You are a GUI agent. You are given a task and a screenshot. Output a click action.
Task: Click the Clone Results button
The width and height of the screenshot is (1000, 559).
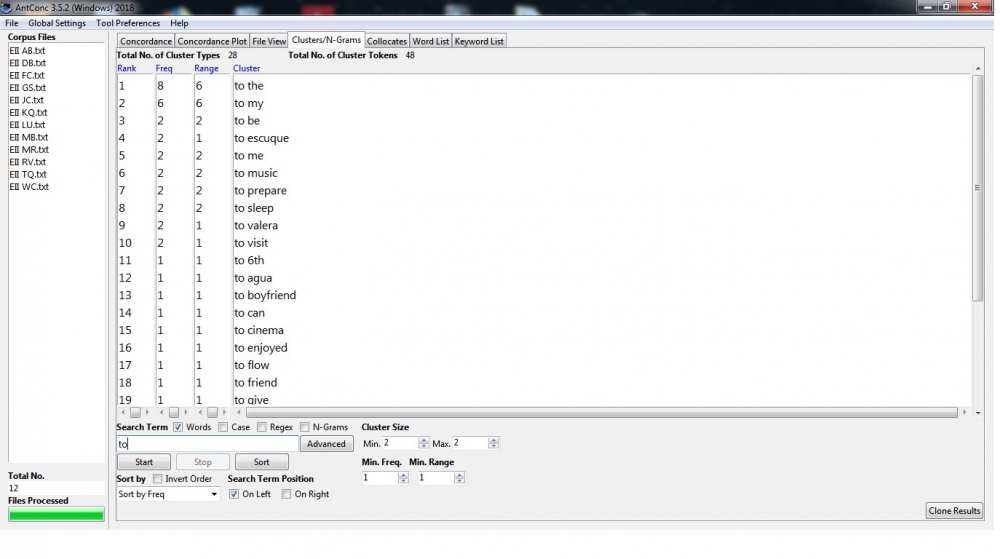(x=954, y=511)
